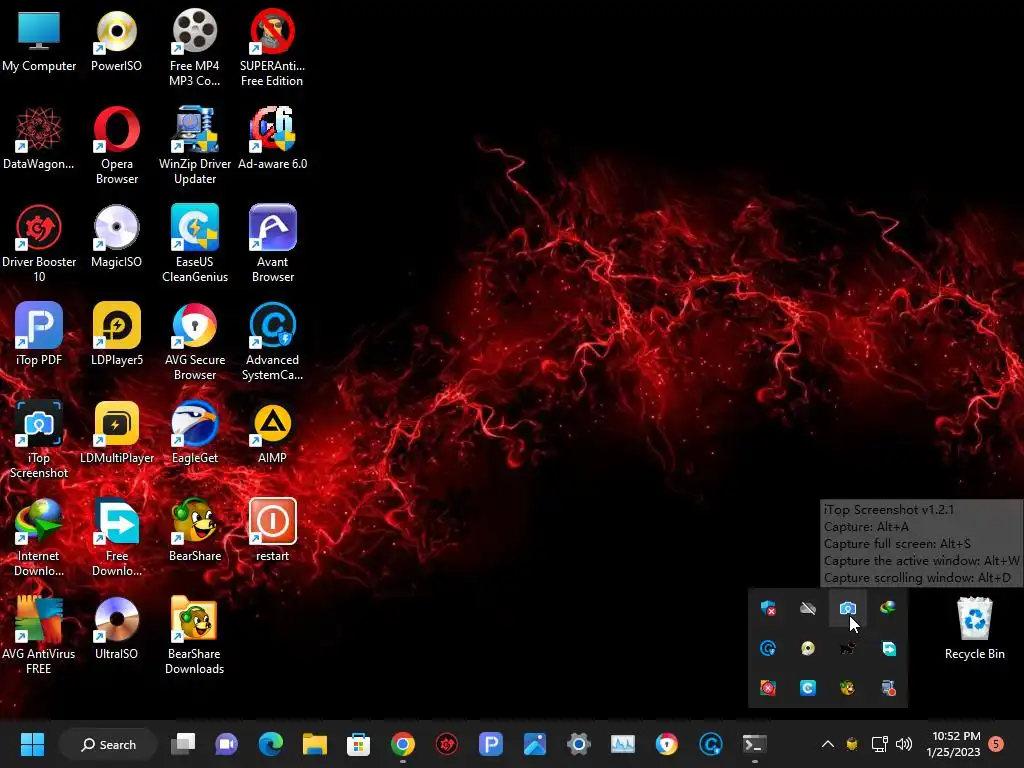This screenshot has height=768, width=1024.
Task: Select SUPERAntiSpyware Free Edition shortcut
Action: click(272, 49)
